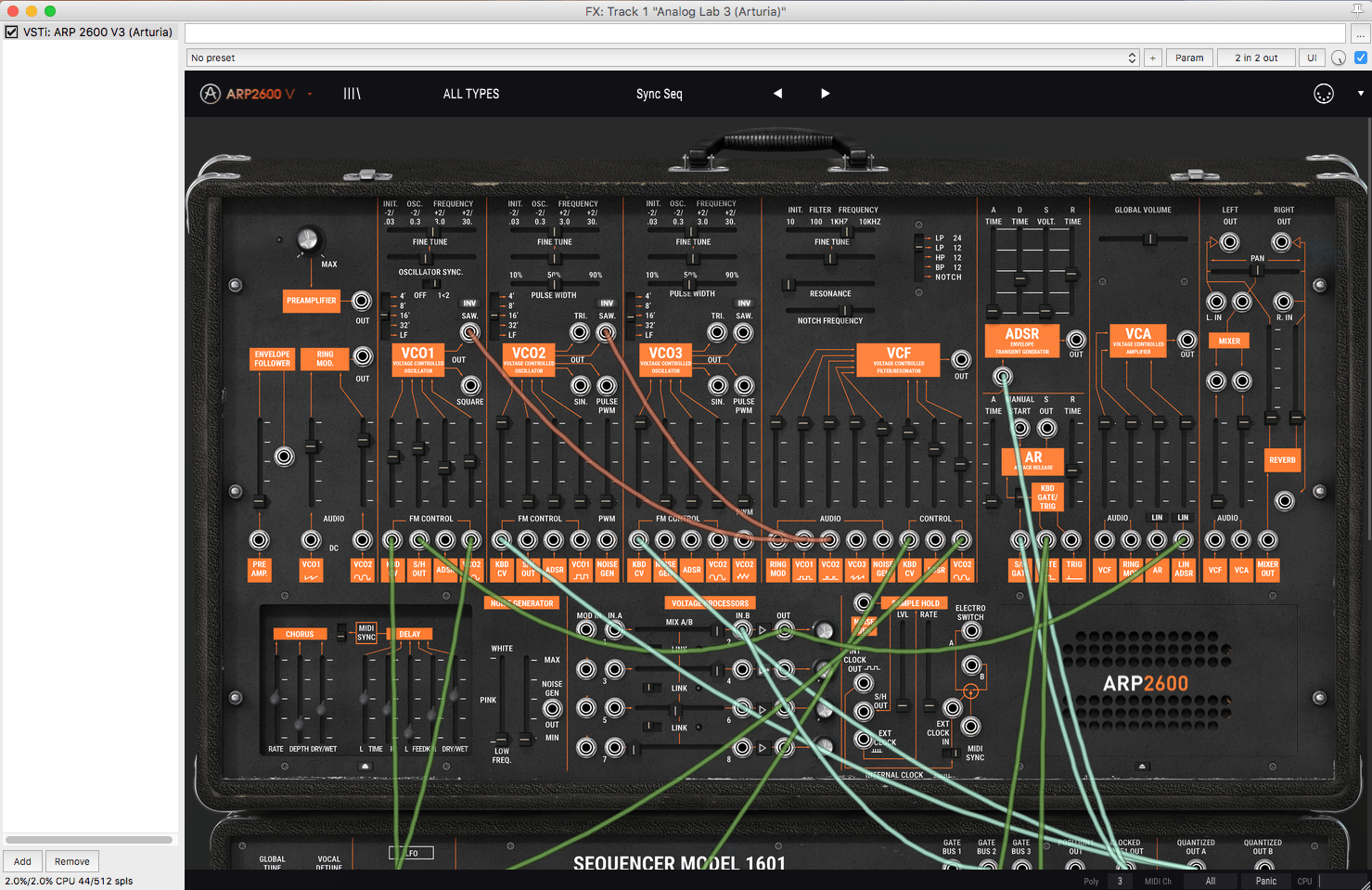Click the Add button
Screen dimensions: 1372x890
[x=22, y=861]
